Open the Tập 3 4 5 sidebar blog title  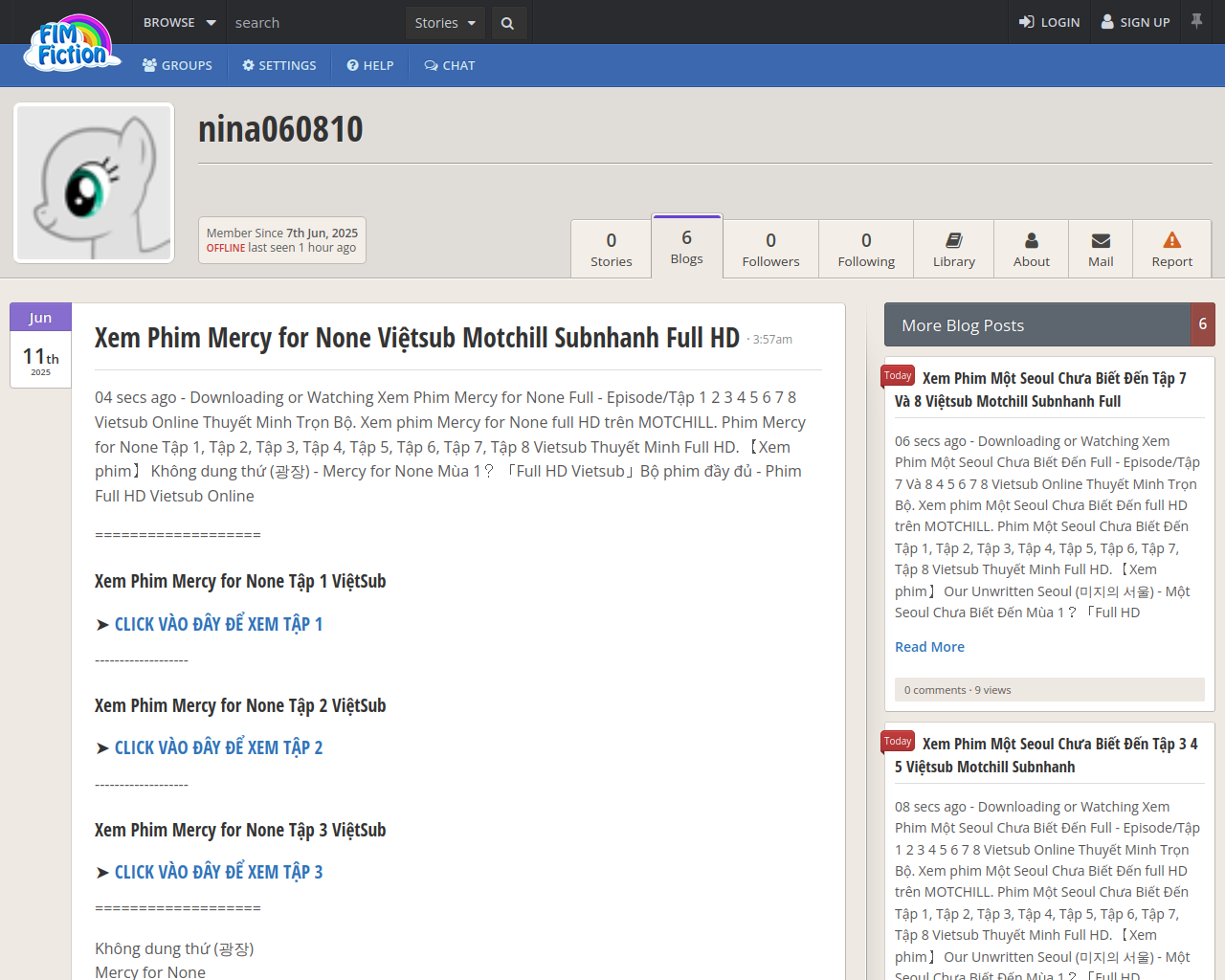1047,755
